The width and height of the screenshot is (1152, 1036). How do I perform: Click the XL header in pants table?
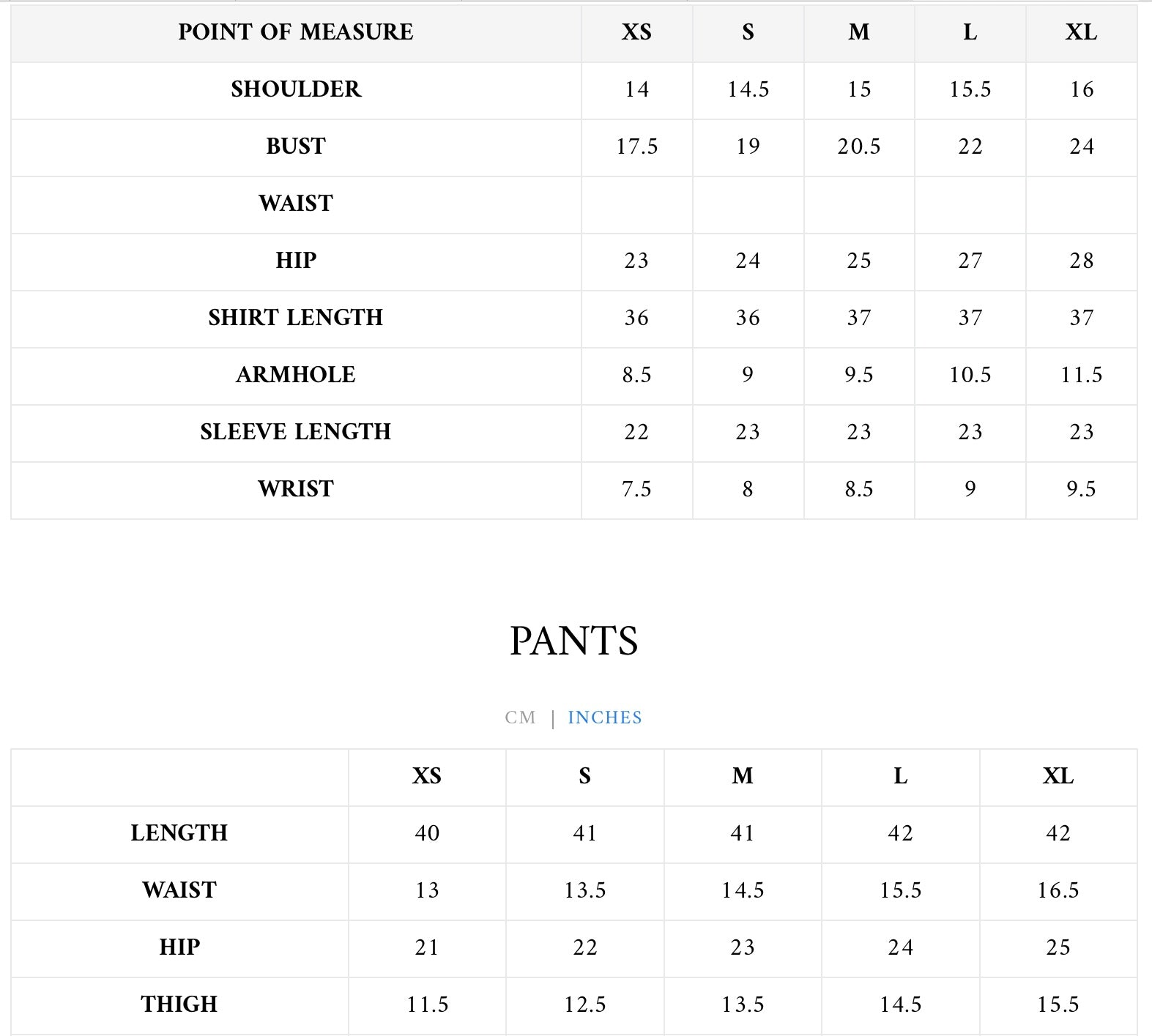pos(1058,776)
